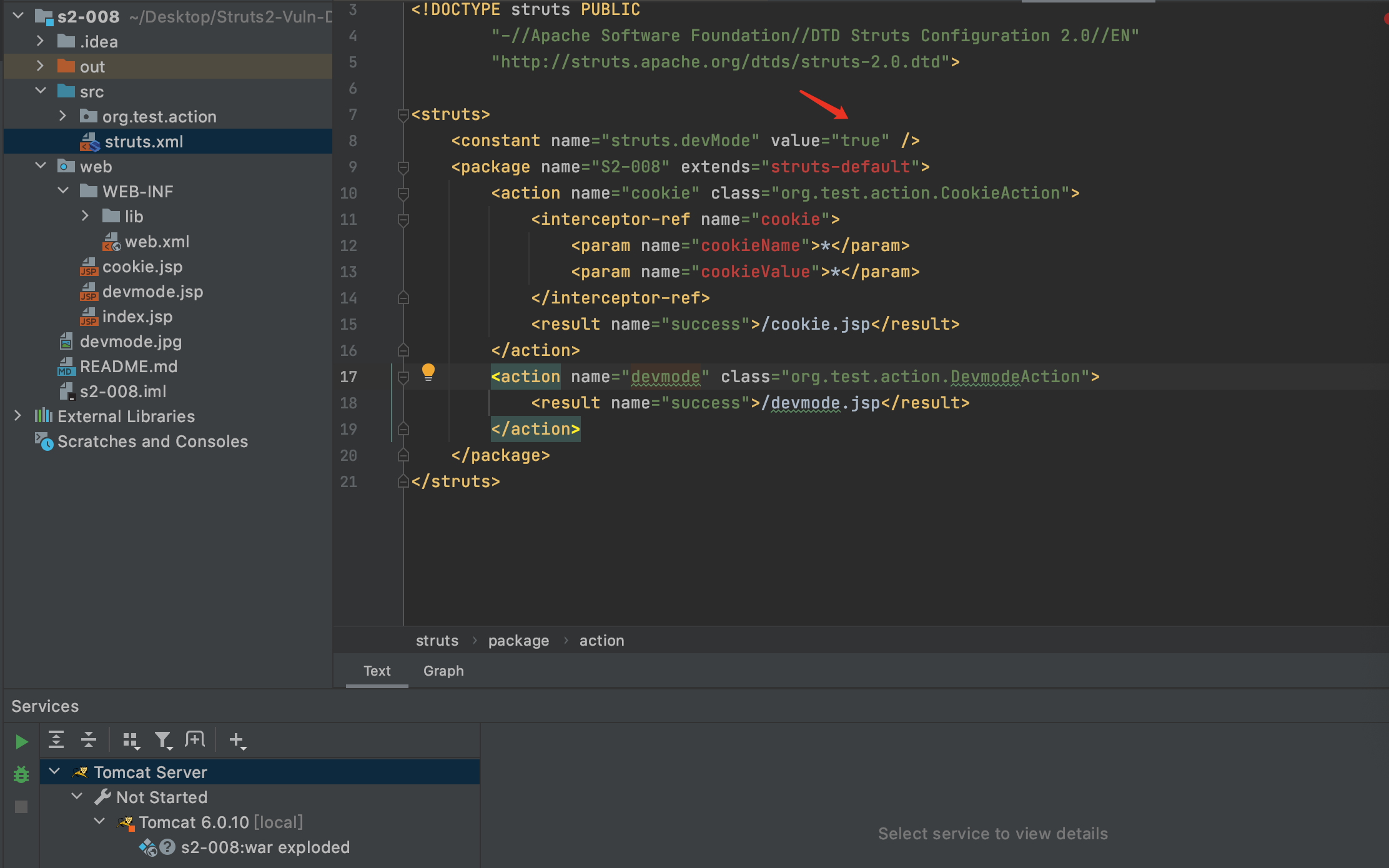Click the group services icon
The width and height of the screenshot is (1389, 868).
click(x=128, y=740)
